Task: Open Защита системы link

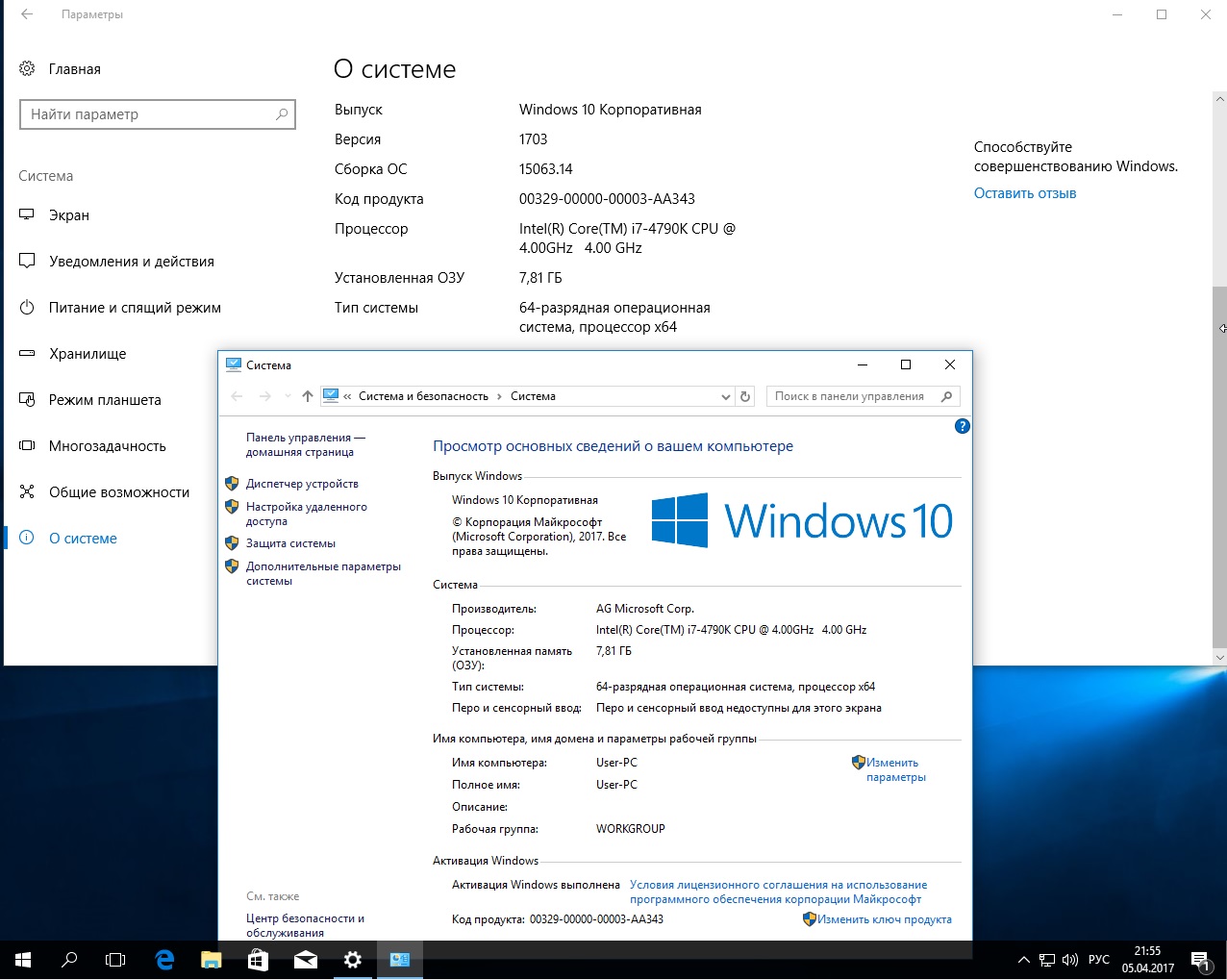Action: tap(290, 543)
